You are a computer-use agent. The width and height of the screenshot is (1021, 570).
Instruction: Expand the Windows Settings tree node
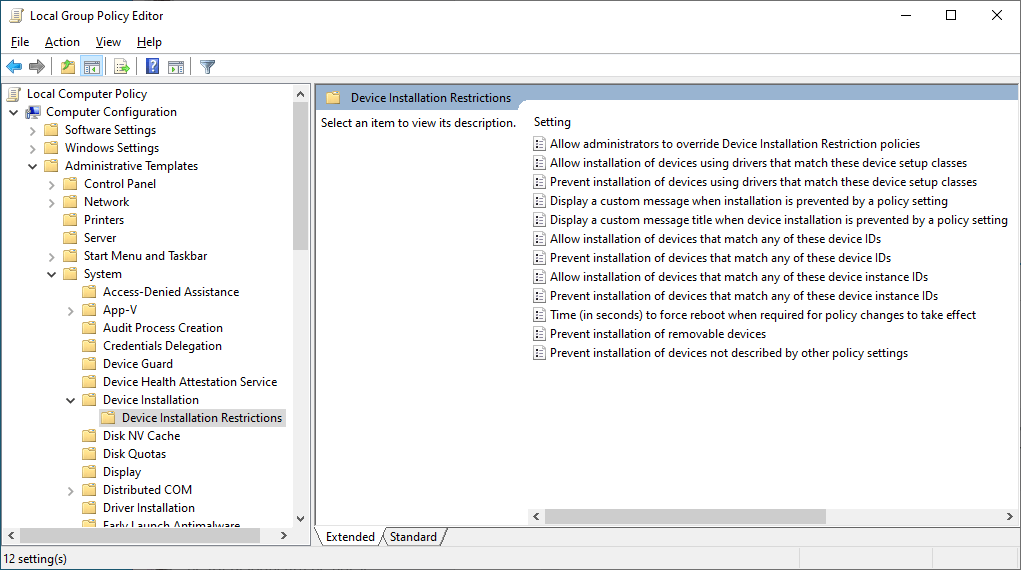(32, 148)
